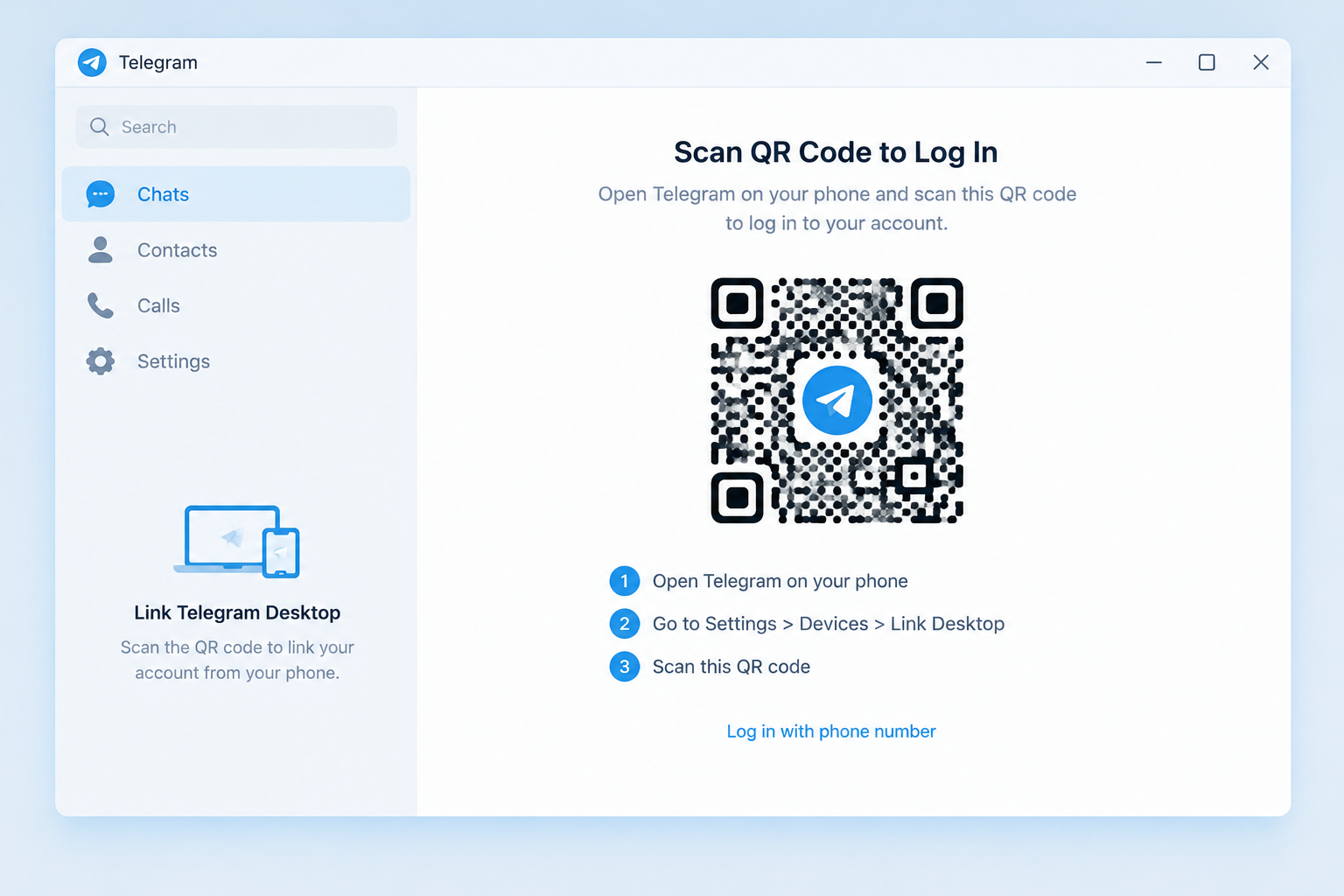Click the Scan this QR code step
This screenshot has width=1344, height=896.
click(710, 667)
